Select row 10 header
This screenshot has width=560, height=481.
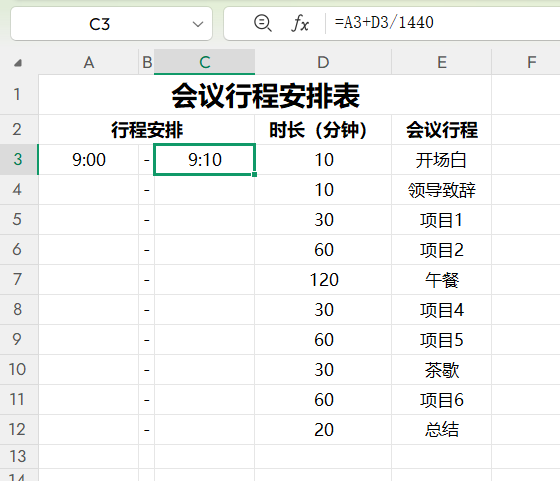[19, 369]
